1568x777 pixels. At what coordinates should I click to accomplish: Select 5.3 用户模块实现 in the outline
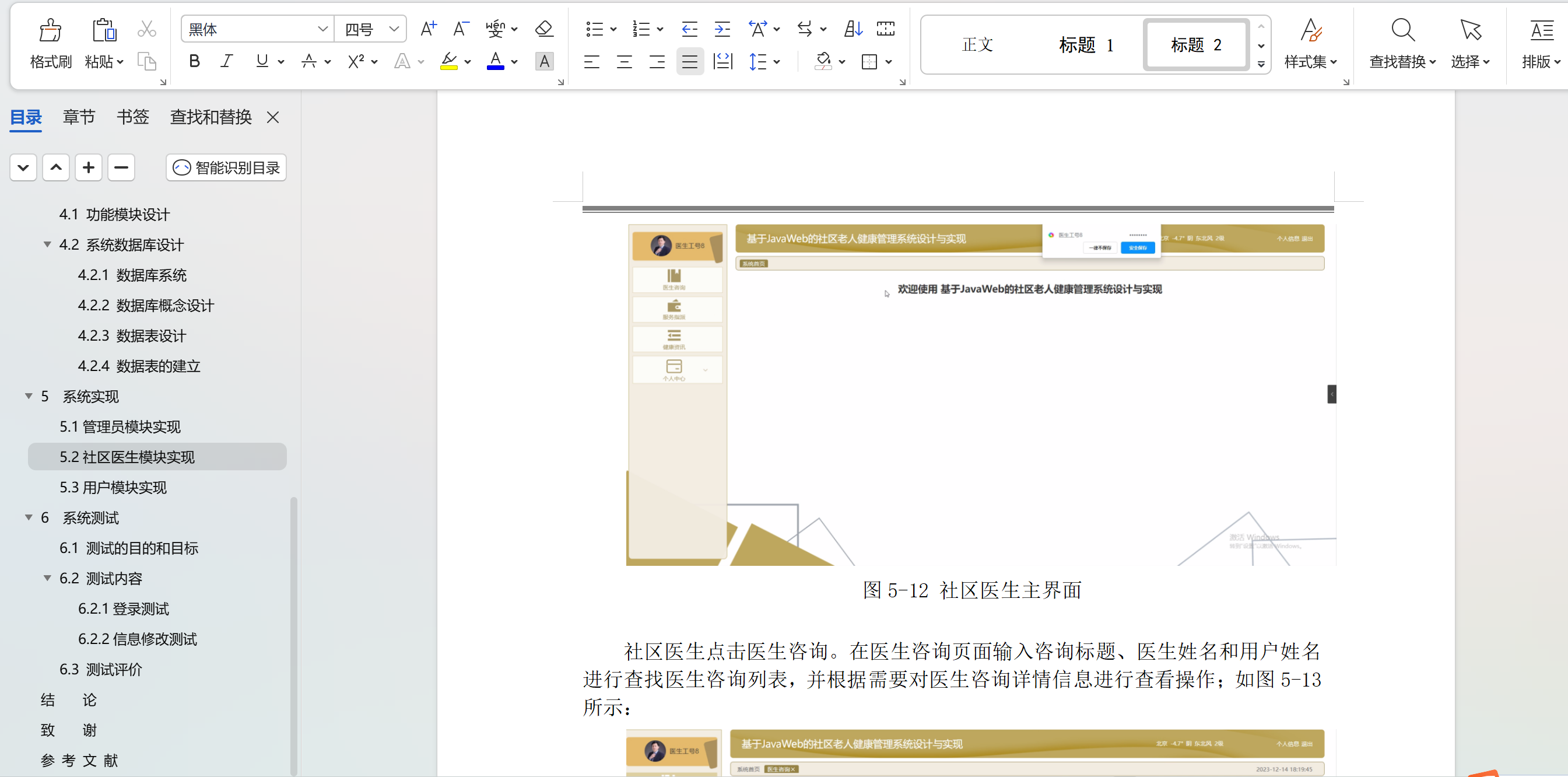click(113, 488)
